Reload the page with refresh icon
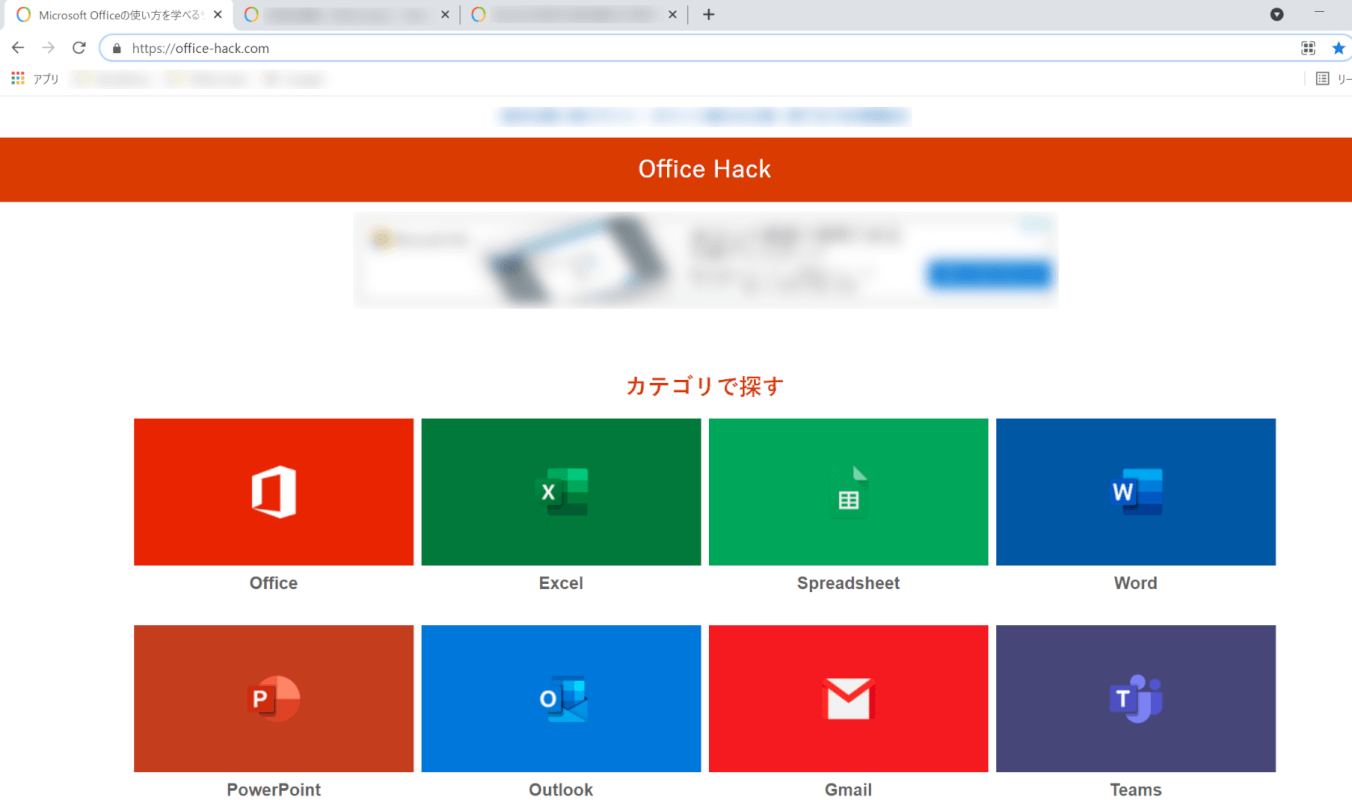 point(79,48)
